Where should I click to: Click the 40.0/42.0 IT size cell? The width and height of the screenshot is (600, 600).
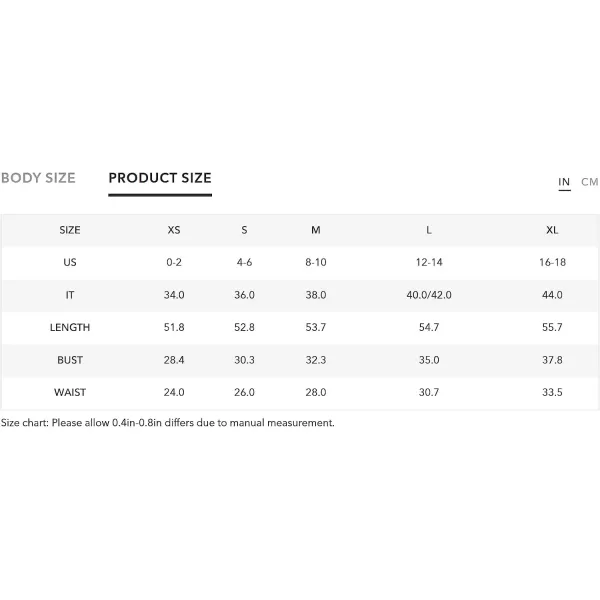pyautogui.click(x=429, y=295)
